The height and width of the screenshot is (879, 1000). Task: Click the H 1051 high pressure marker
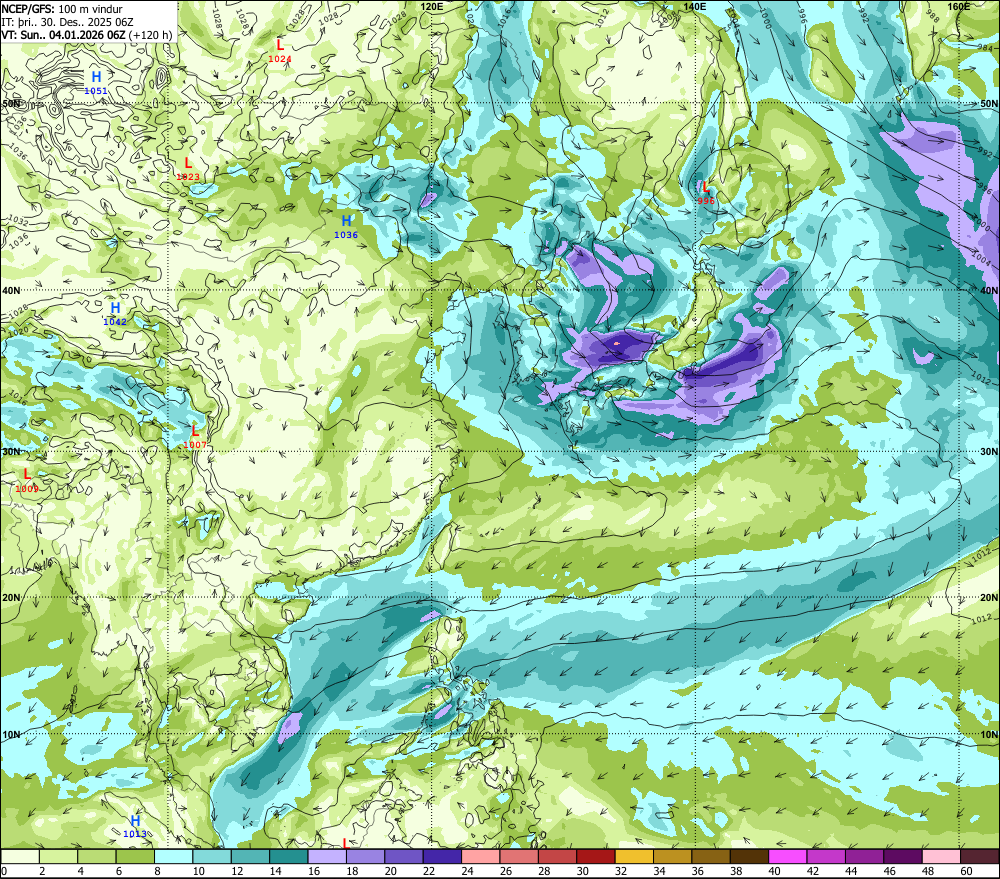coord(96,83)
